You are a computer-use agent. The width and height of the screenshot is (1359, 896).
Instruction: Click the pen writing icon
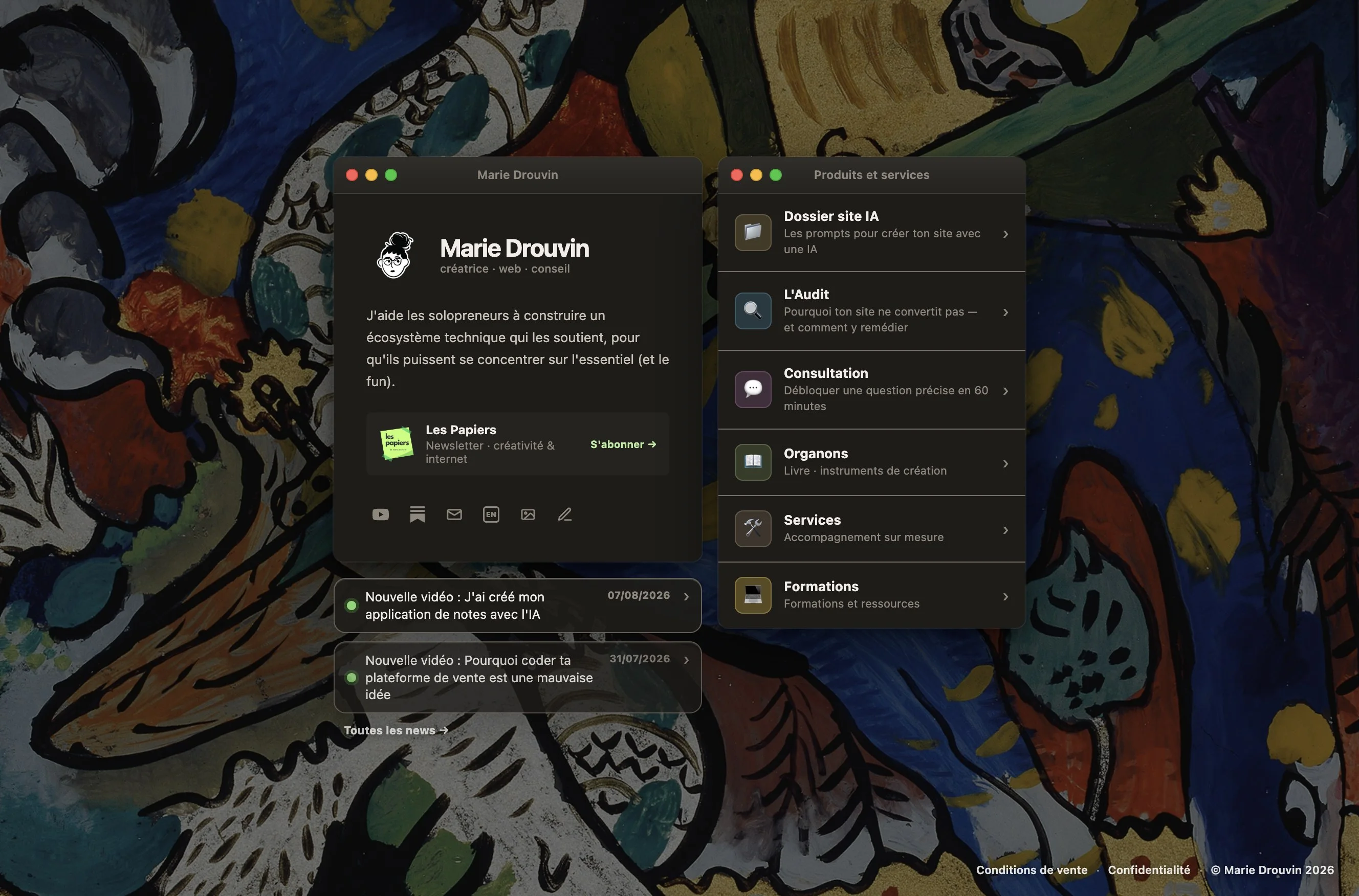coord(565,514)
